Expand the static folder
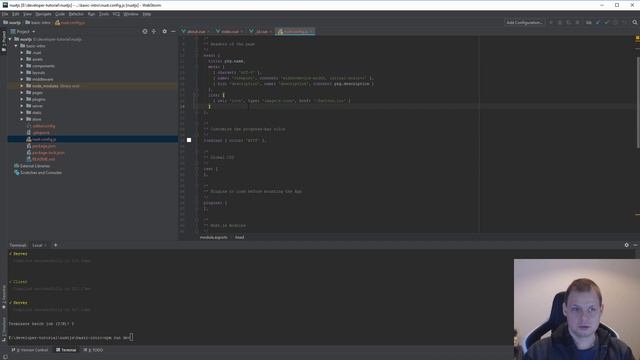The height and width of the screenshot is (360, 640). pos(22,113)
